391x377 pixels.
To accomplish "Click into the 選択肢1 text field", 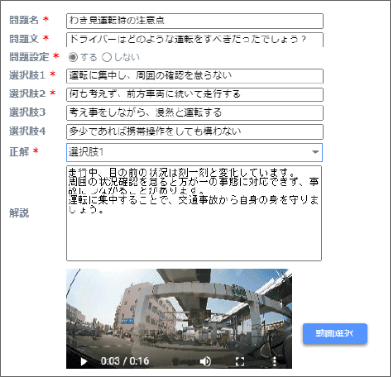I will pyautogui.click(x=195, y=76).
